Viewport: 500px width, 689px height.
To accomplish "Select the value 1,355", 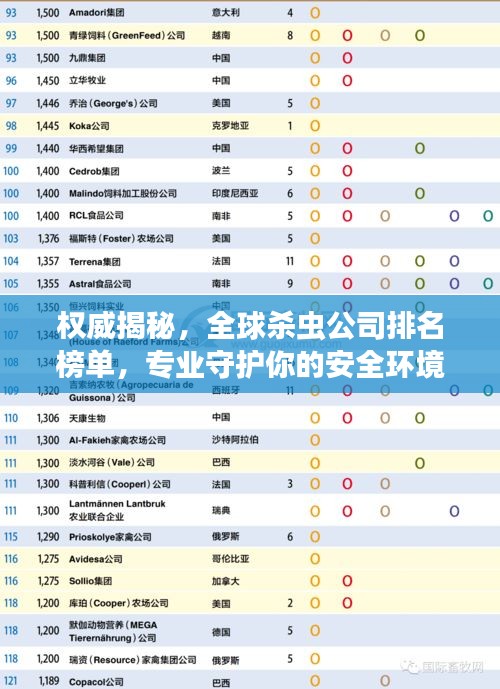I will (x=48, y=284).
